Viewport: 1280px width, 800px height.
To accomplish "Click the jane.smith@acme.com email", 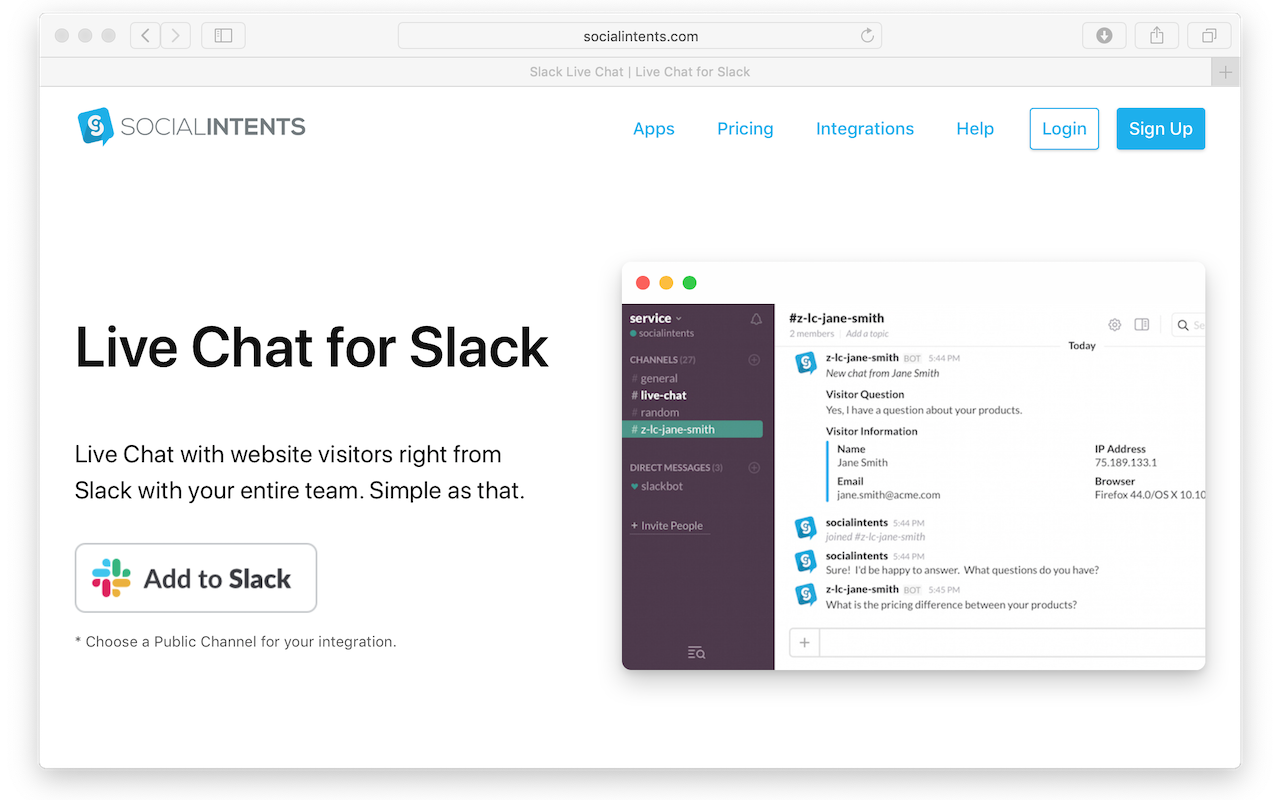I will [888, 494].
